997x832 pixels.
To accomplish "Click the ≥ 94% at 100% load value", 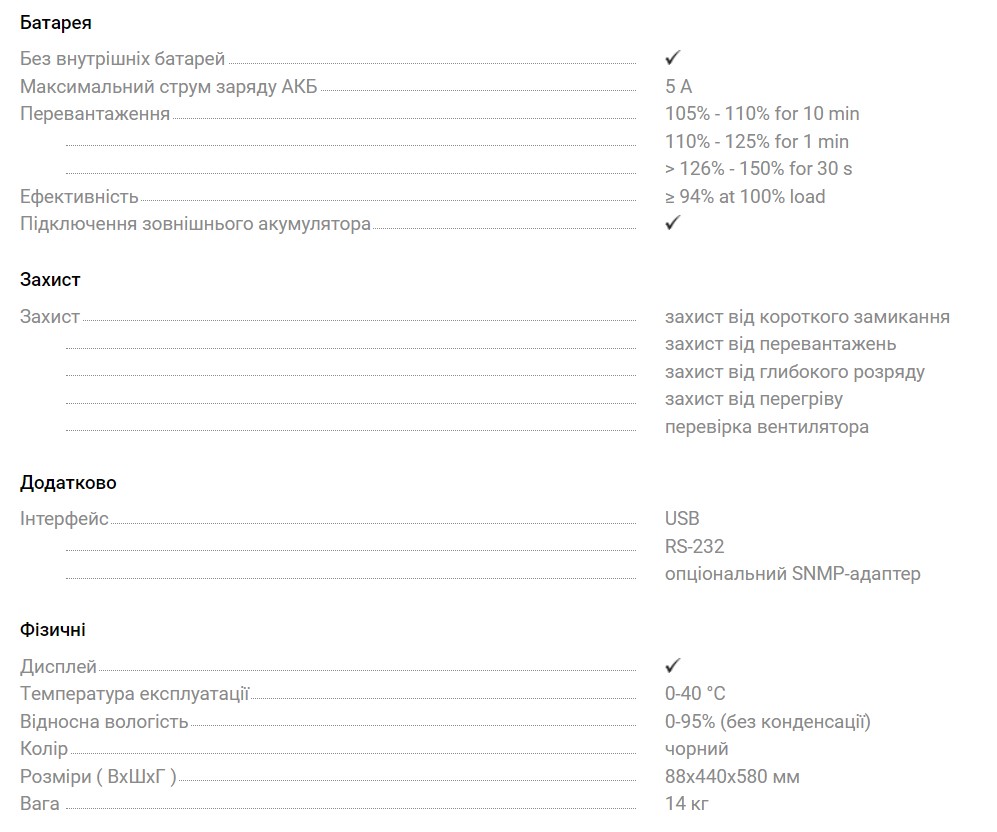I will point(745,196).
